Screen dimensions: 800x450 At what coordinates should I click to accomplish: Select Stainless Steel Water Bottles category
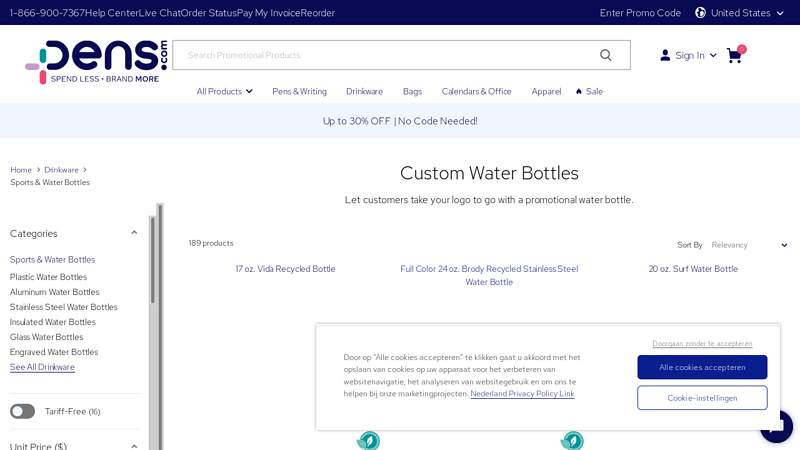[64, 307]
